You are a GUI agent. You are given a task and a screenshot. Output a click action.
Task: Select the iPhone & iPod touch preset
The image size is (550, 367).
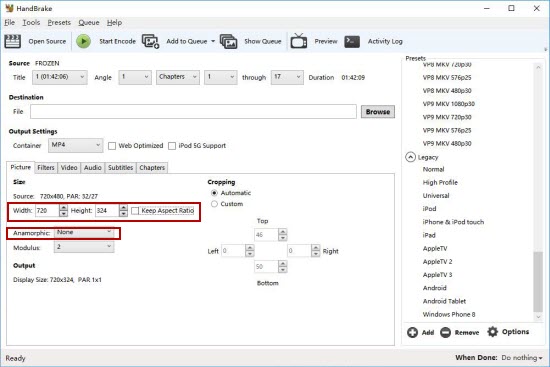[x=453, y=222]
